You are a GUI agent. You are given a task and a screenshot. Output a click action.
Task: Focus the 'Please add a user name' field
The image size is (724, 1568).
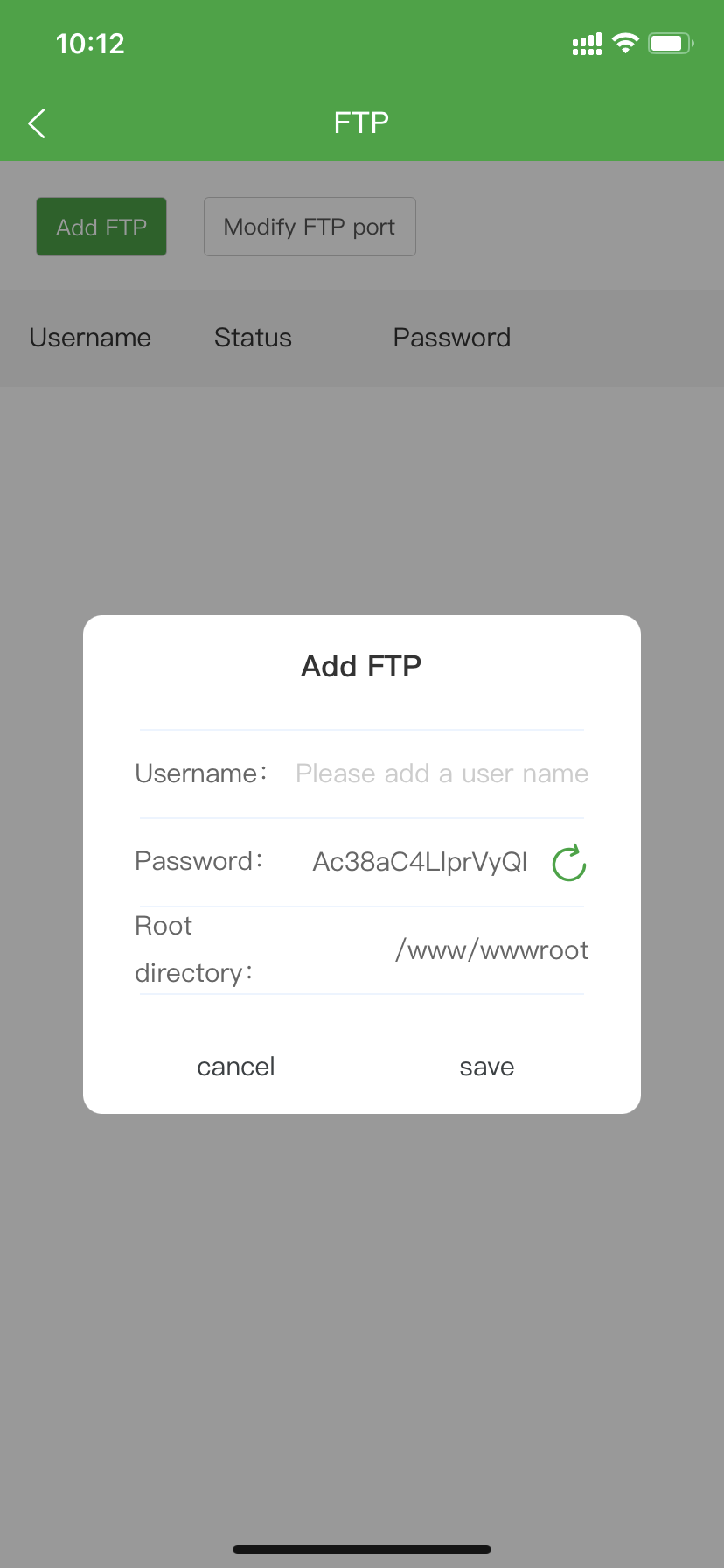click(x=442, y=773)
